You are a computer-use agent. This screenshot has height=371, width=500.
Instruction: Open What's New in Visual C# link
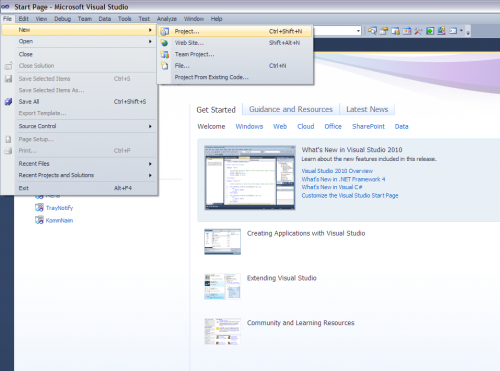click(332, 187)
